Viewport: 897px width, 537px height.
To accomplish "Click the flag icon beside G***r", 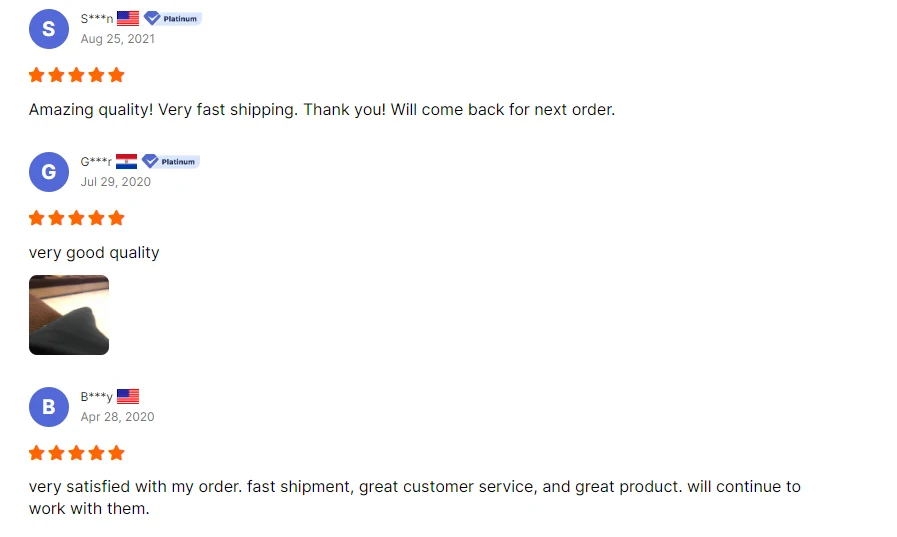I will (126, 161).
